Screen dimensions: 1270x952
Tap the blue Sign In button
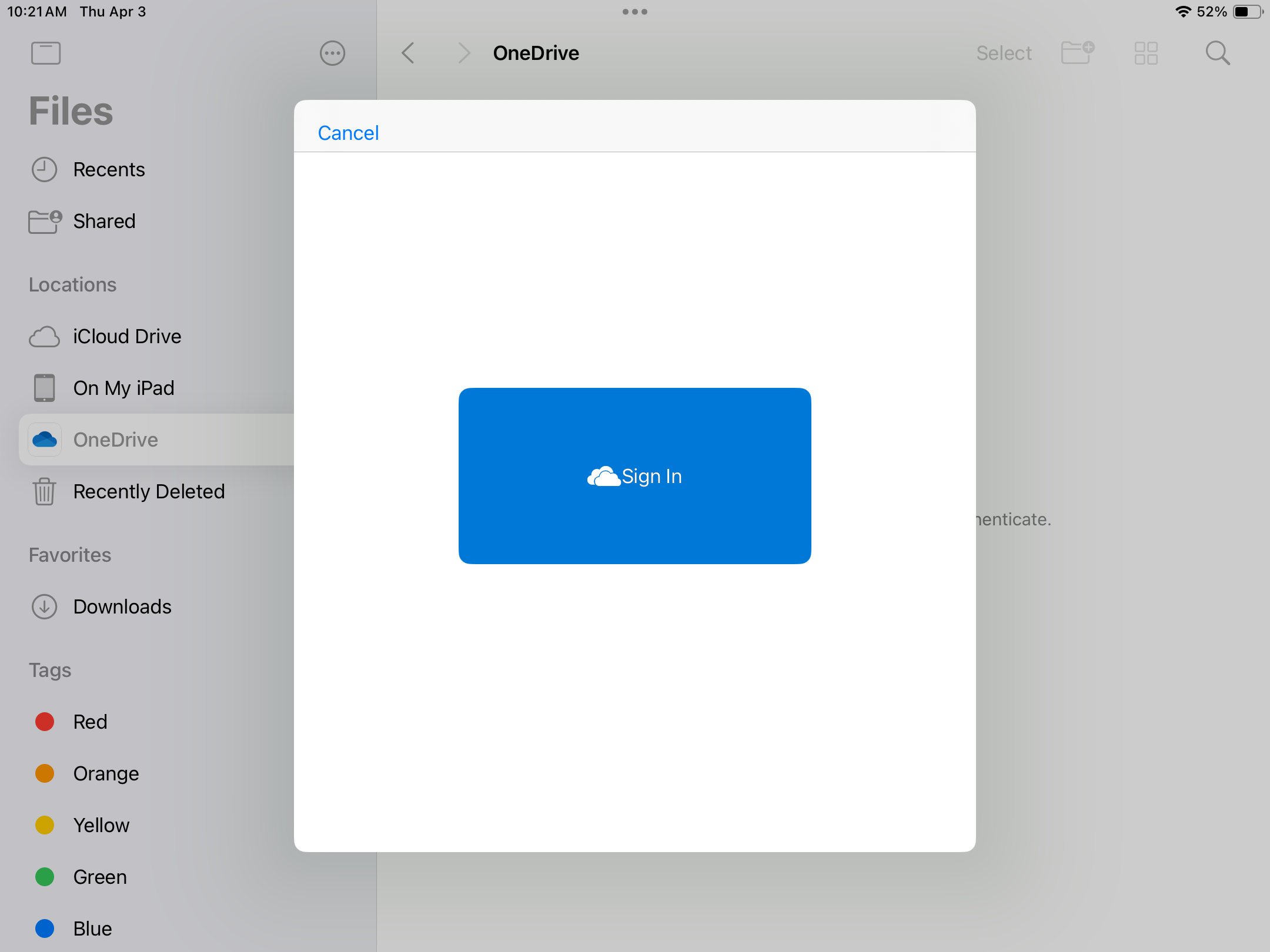pos(634,475)
